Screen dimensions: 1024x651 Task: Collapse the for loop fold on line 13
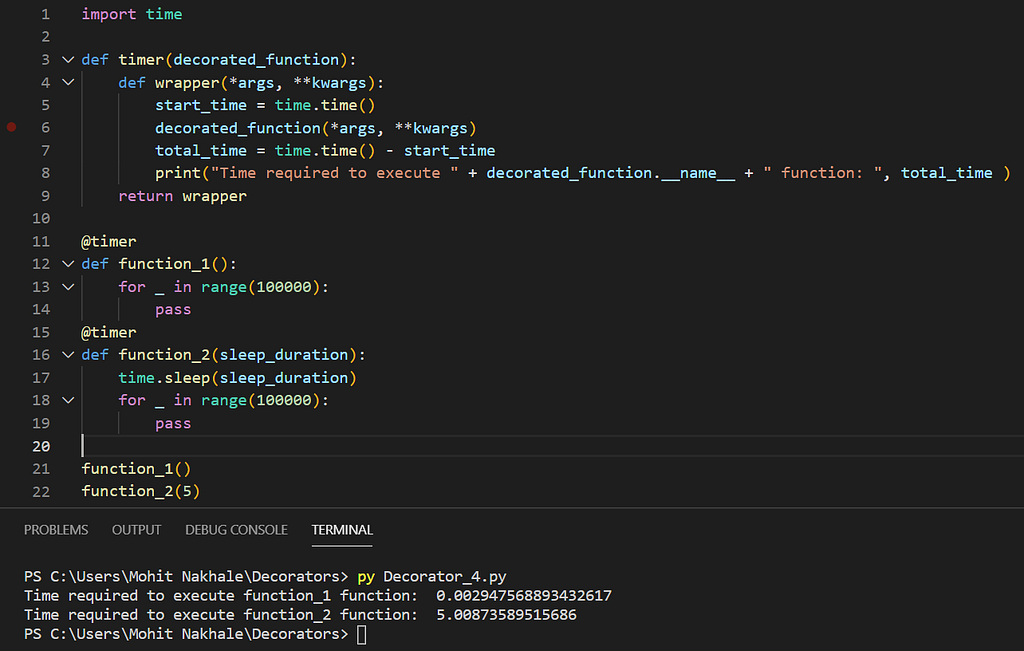(68, 287)
